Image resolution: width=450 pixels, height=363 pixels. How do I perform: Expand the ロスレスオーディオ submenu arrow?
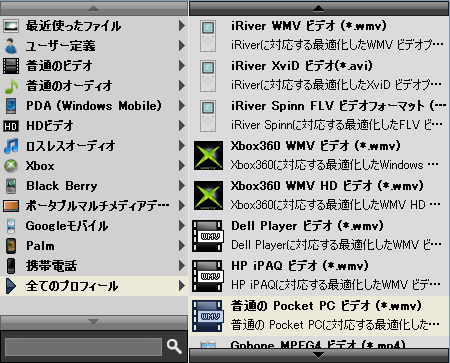tap(182, 146)
